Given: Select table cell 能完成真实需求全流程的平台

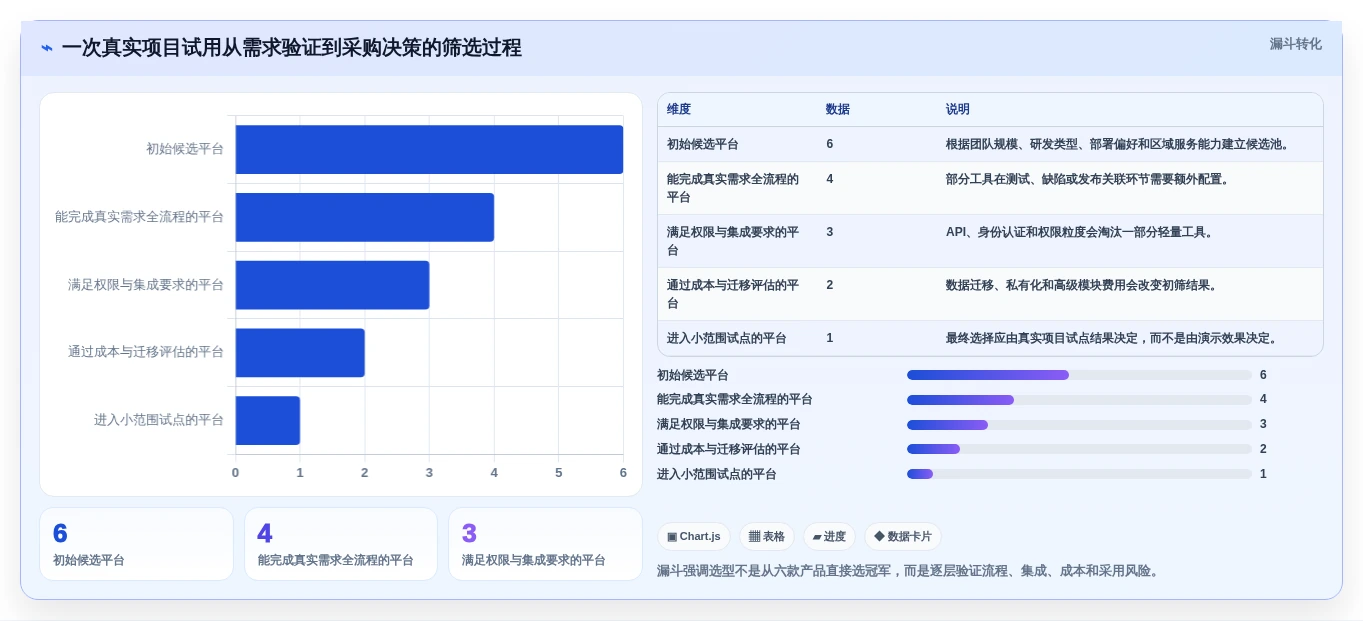Looking at the screenshot, I should 735,188.
